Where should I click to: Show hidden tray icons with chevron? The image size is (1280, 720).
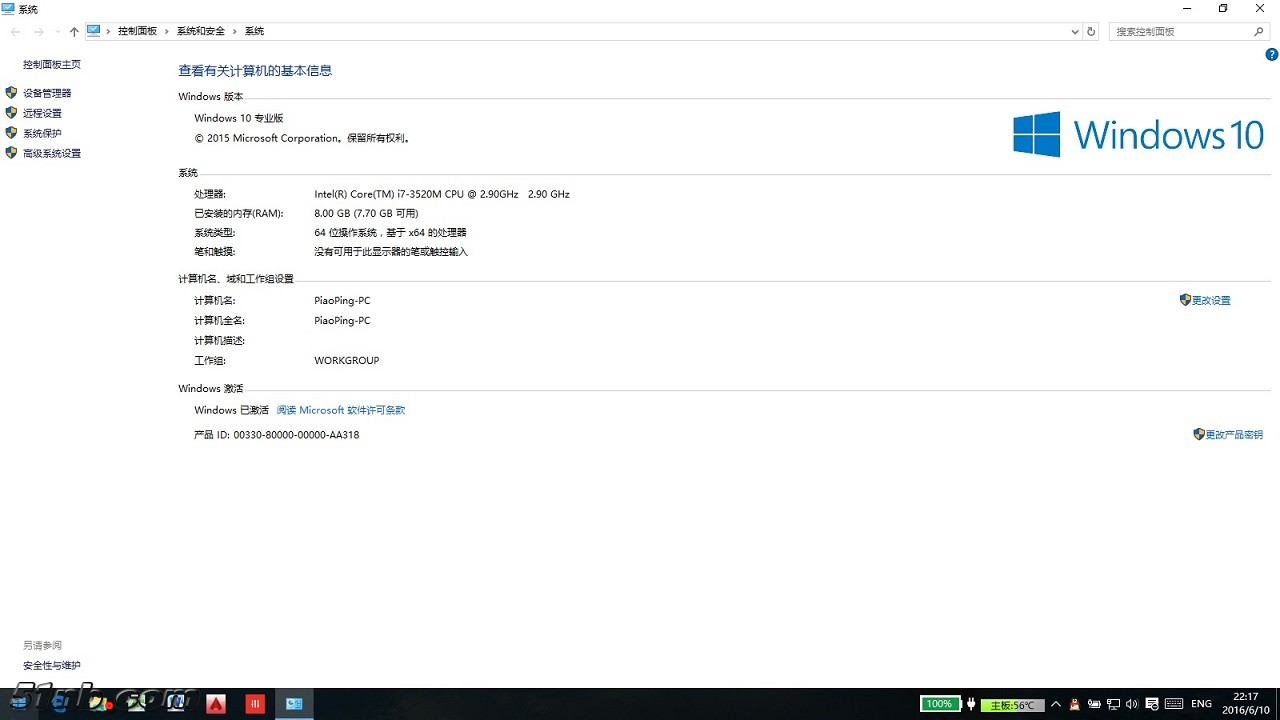coord(1056,704)
